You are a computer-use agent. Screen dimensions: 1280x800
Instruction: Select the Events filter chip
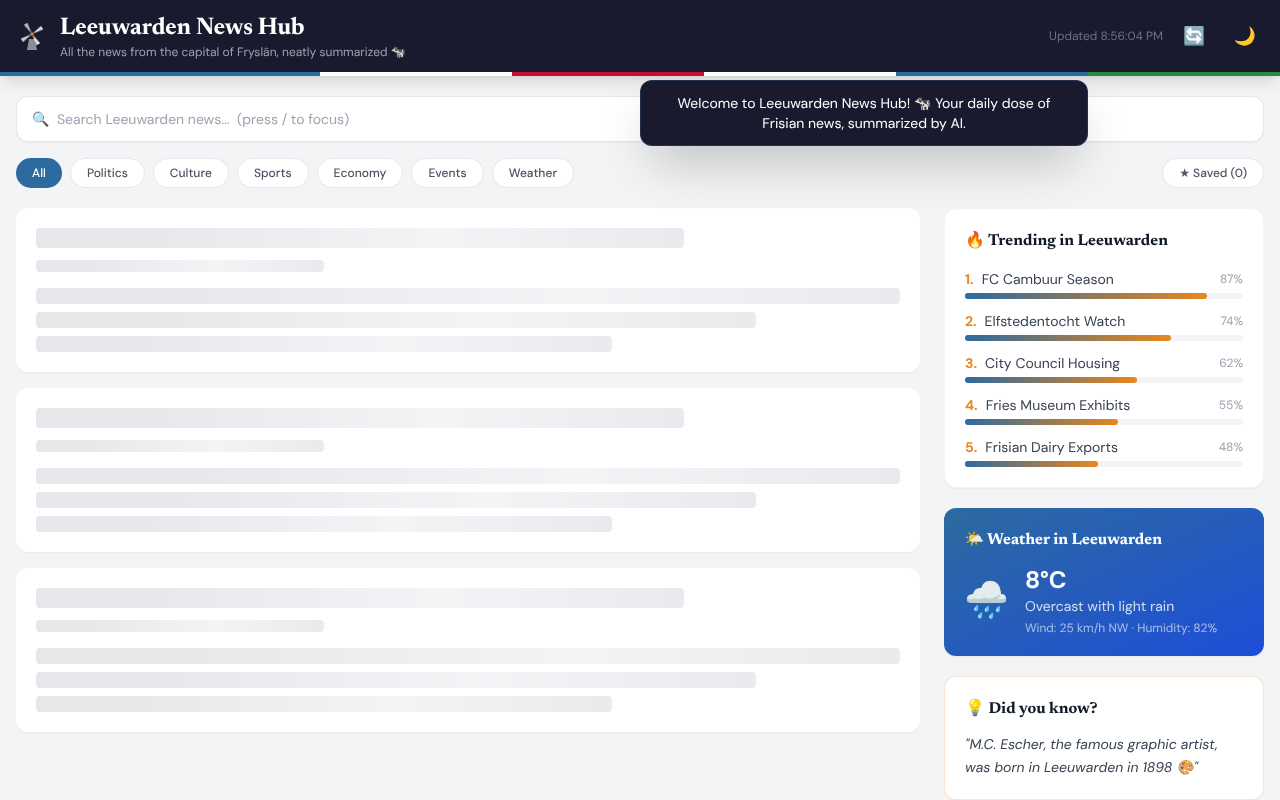tap(447, 173)
